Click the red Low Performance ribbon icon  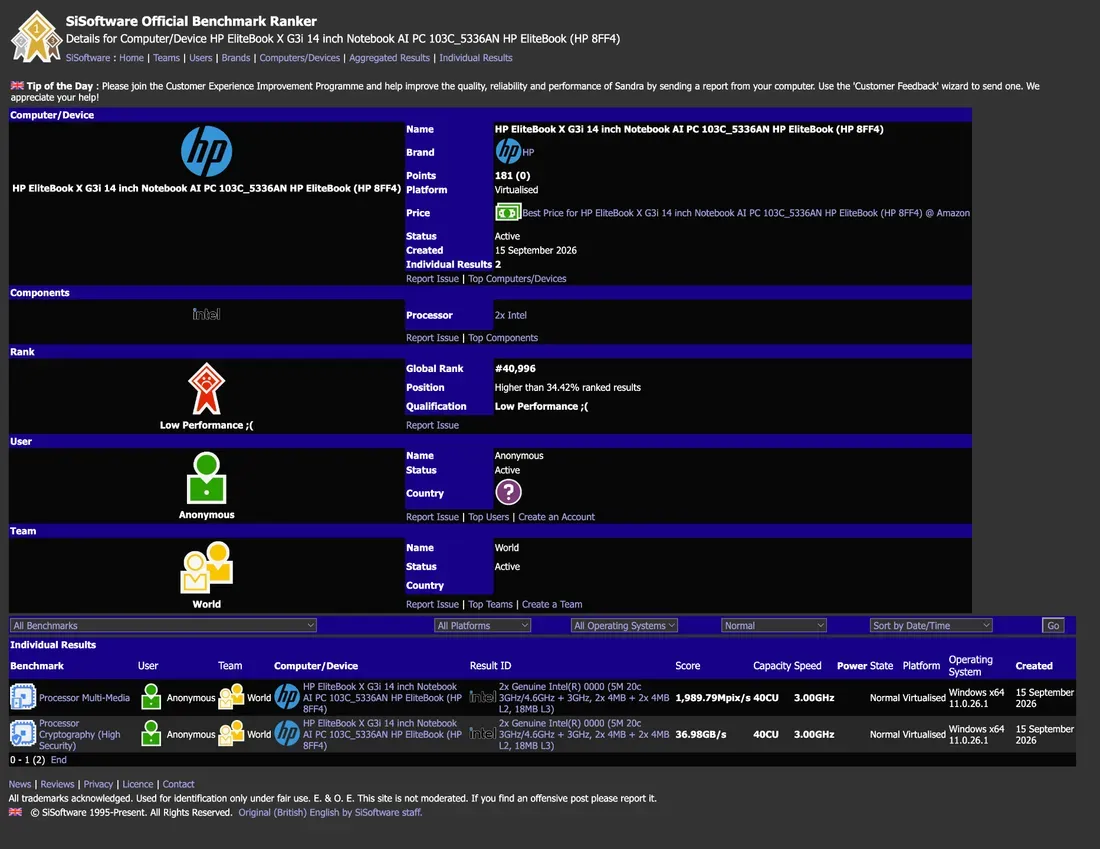(206, 389)
